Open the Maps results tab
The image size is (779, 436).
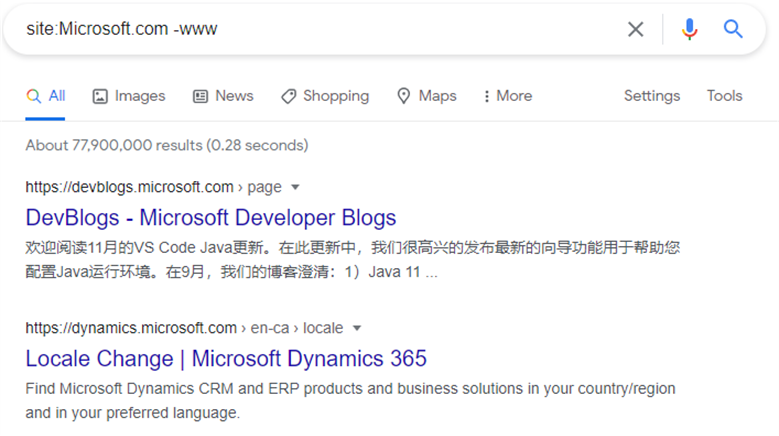(x=427, y=96)
